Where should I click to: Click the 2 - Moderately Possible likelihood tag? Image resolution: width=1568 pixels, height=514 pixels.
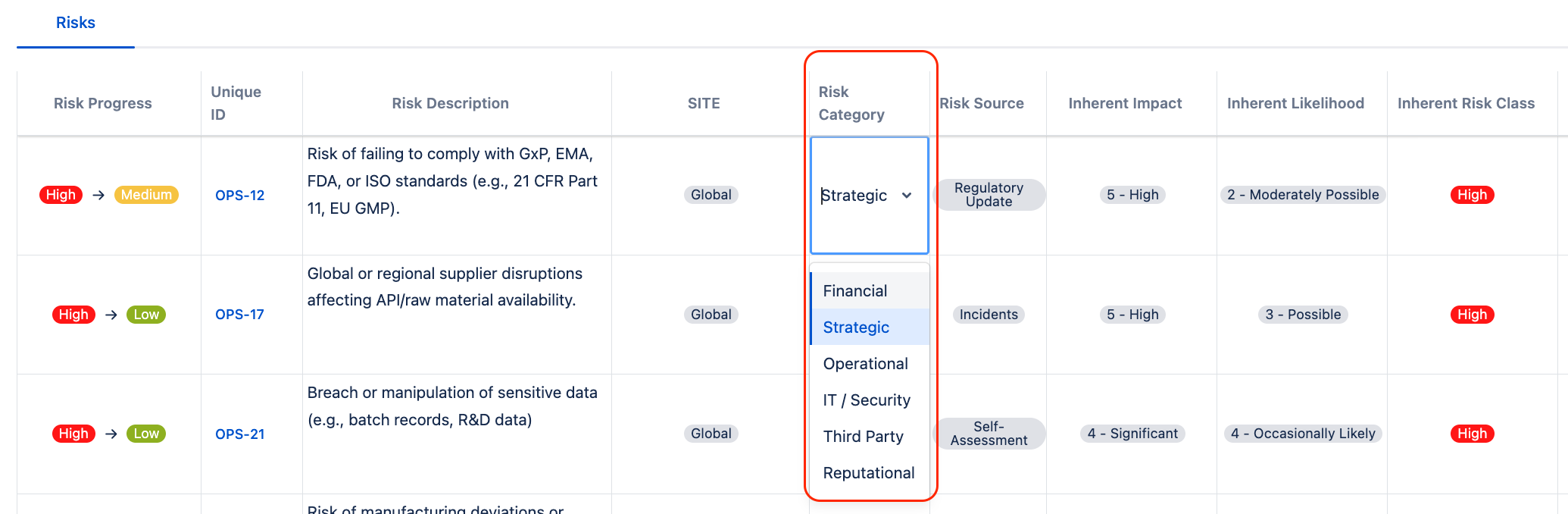point(1302,195)
